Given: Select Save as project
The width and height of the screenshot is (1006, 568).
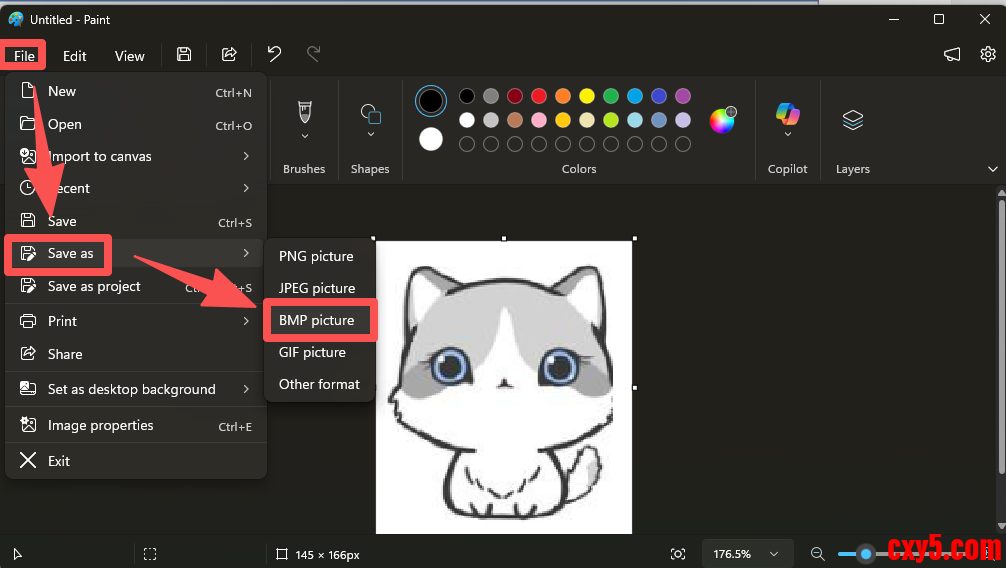Looking at the screenshot, I should point(136,286).
